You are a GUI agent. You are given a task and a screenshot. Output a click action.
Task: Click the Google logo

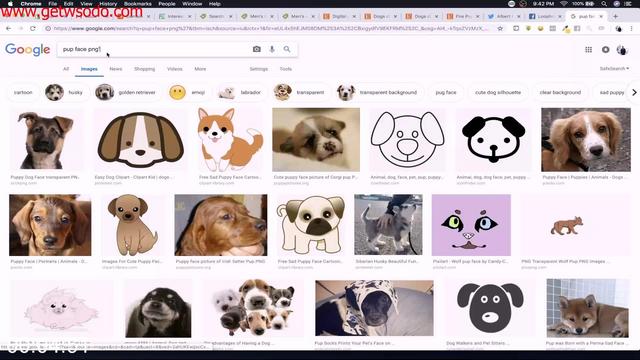[x=28, y=49]
